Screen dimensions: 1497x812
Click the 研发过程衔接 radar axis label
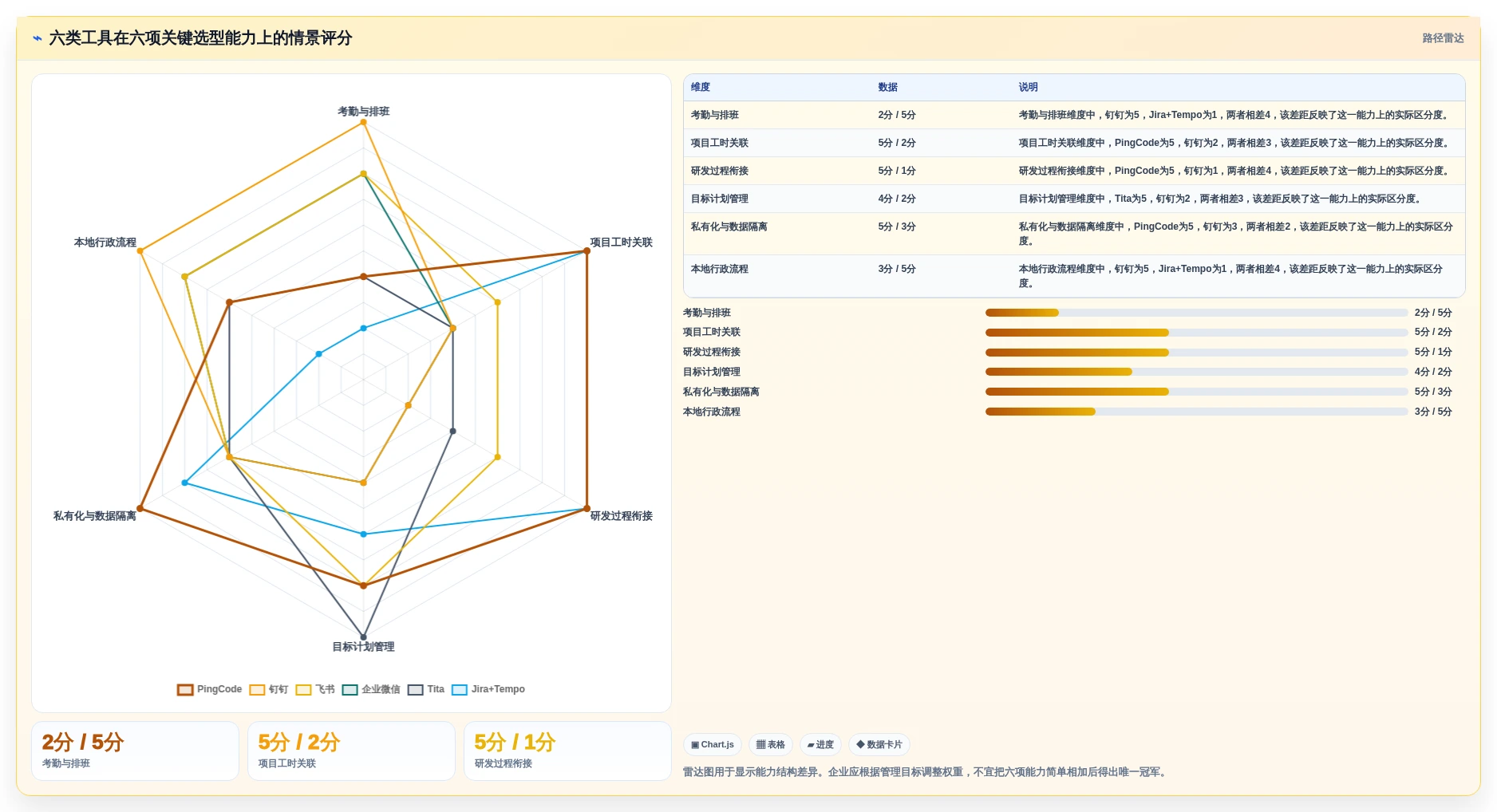pos(621,516)
